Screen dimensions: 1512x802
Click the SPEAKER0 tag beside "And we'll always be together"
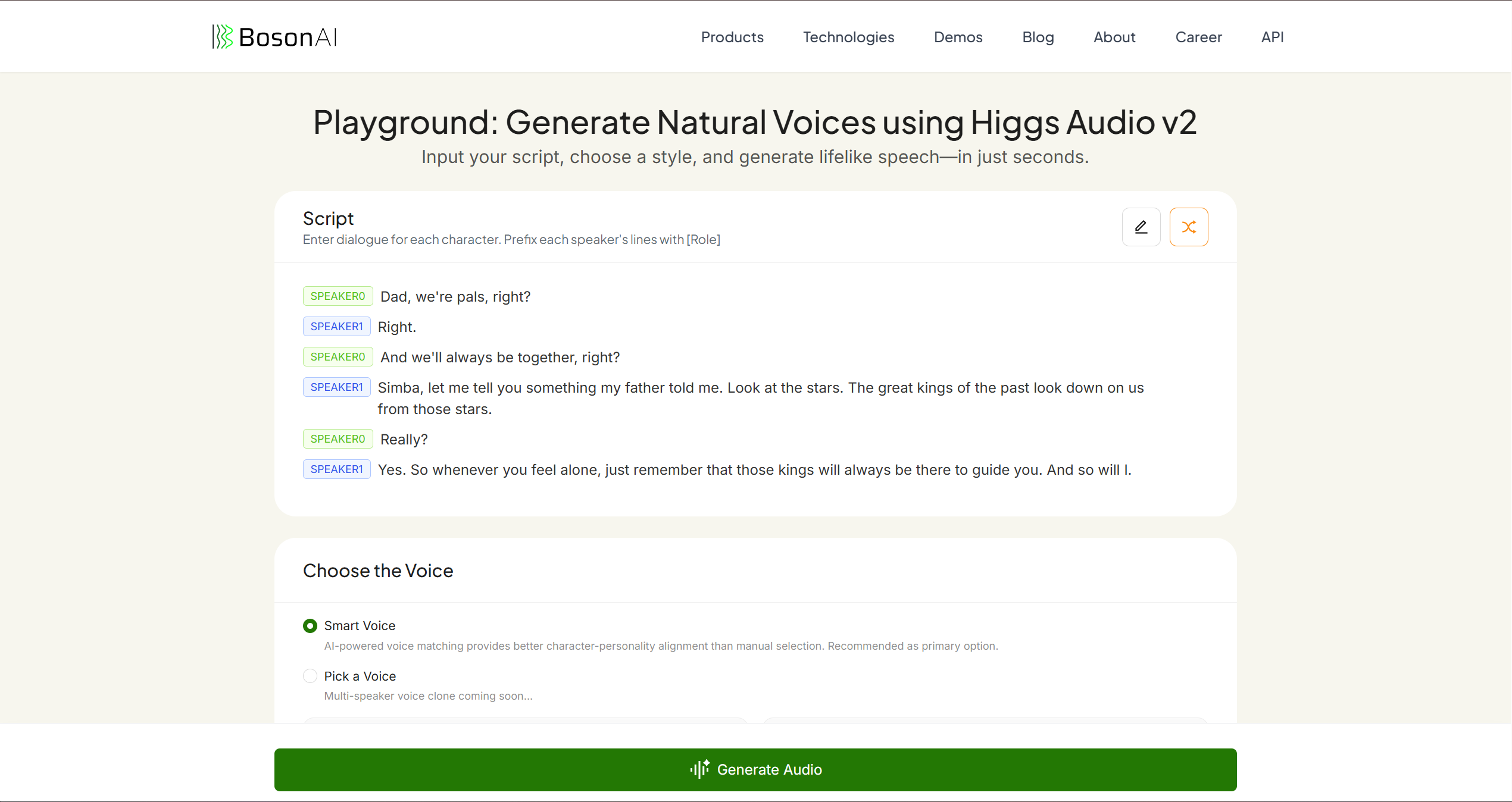pos(338,357)
